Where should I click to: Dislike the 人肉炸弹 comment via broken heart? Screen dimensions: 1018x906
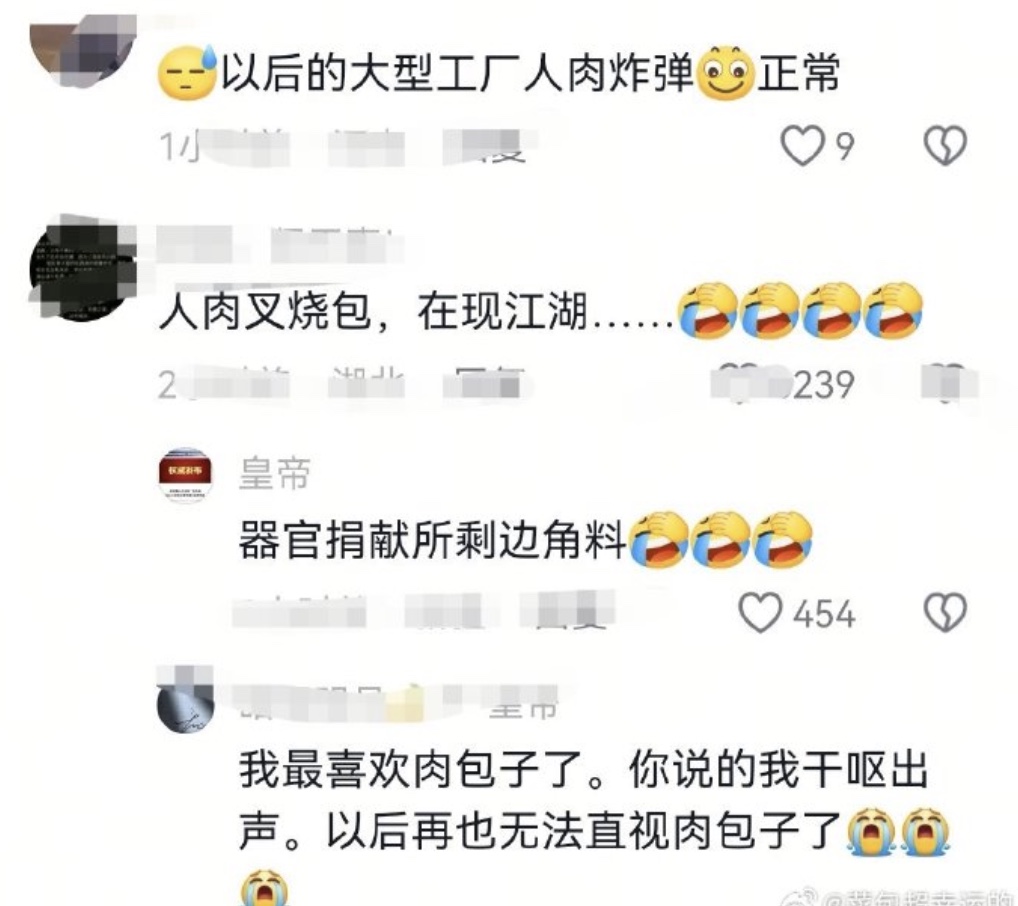(x=945, y=145)
